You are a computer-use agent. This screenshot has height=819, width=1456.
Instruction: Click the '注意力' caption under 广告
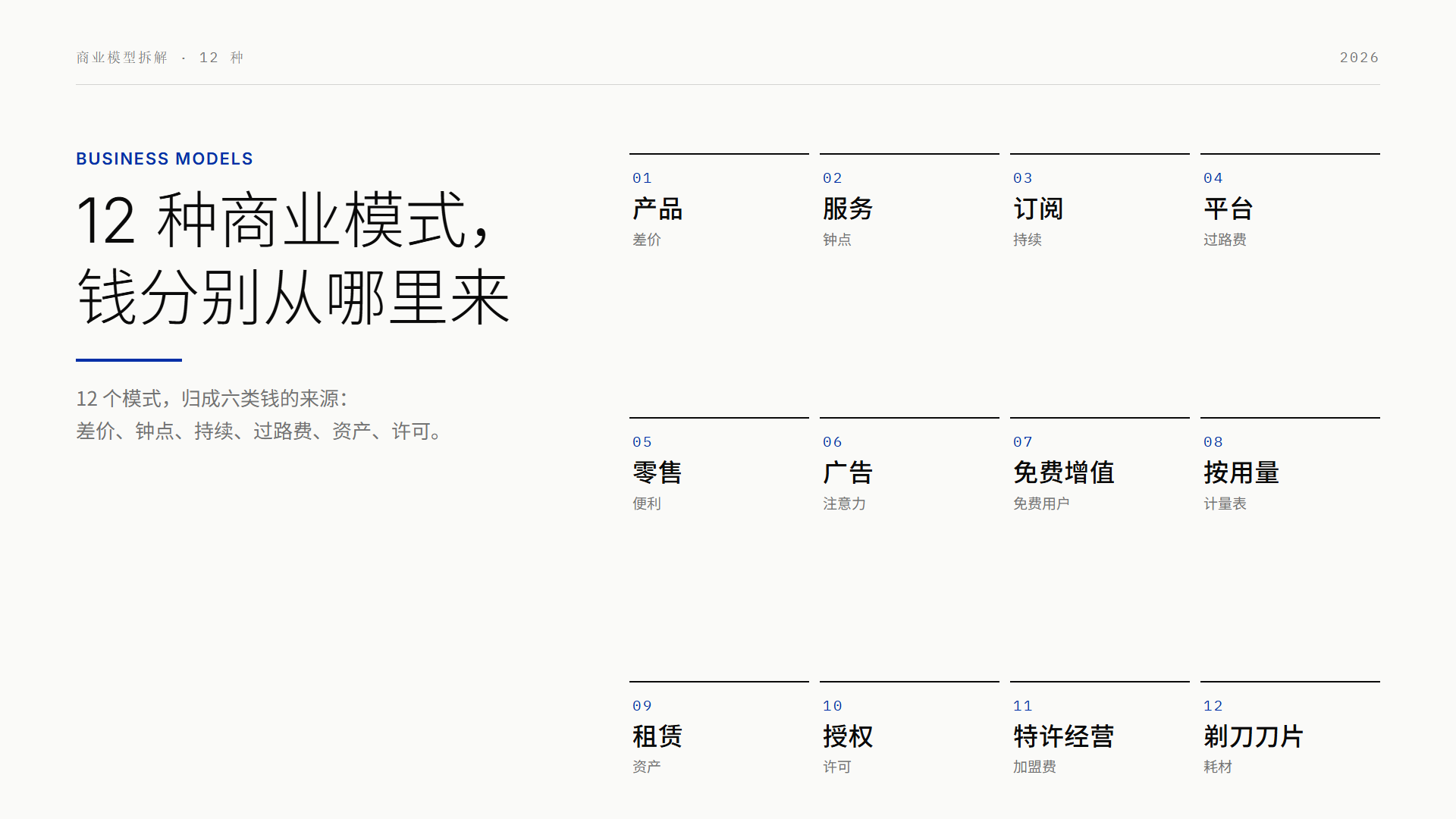[x=844, y=504]
